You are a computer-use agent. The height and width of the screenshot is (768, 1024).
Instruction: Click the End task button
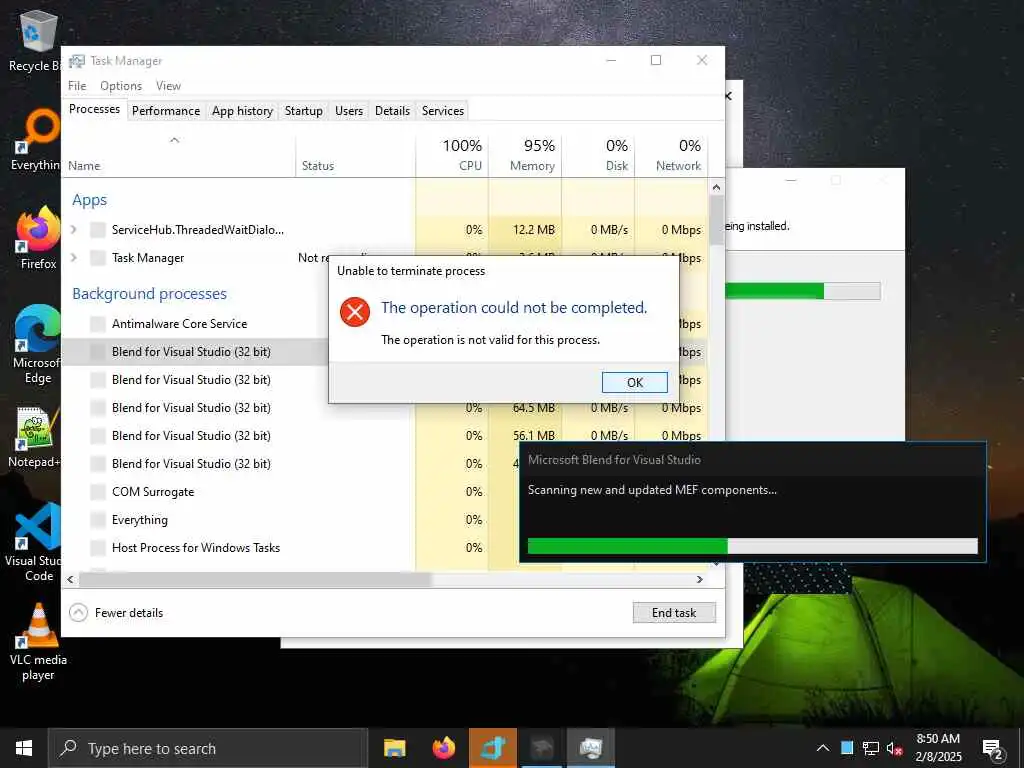[673, 613]
